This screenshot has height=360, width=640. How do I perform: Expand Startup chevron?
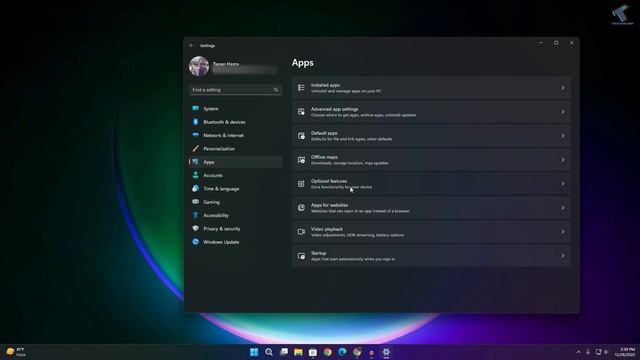tap(563, 256)
